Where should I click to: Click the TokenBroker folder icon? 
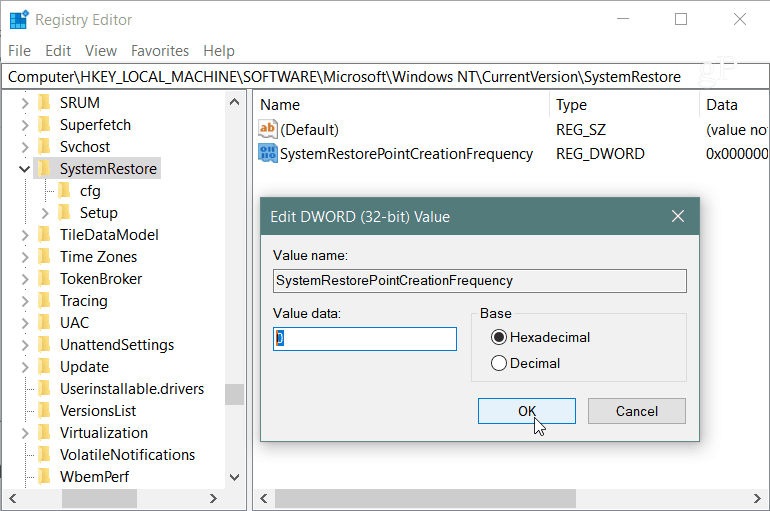(x=44, y=279)
